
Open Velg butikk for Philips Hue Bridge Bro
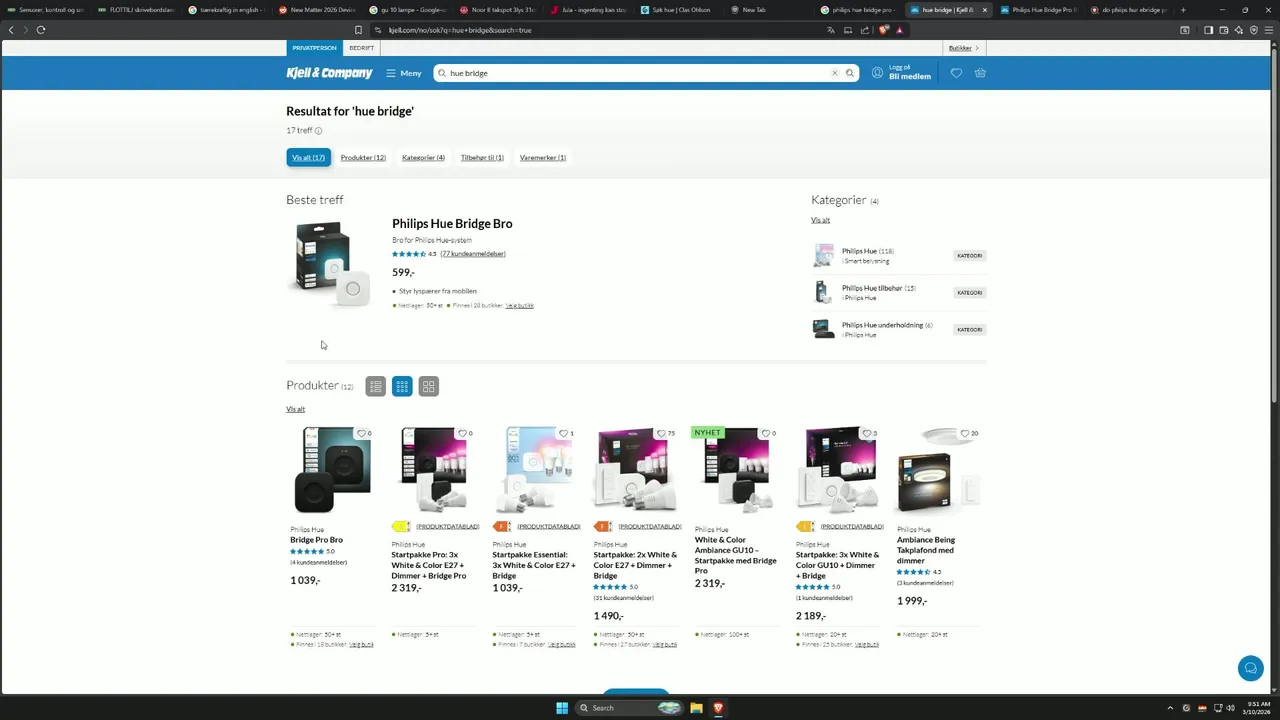[520, 305]
